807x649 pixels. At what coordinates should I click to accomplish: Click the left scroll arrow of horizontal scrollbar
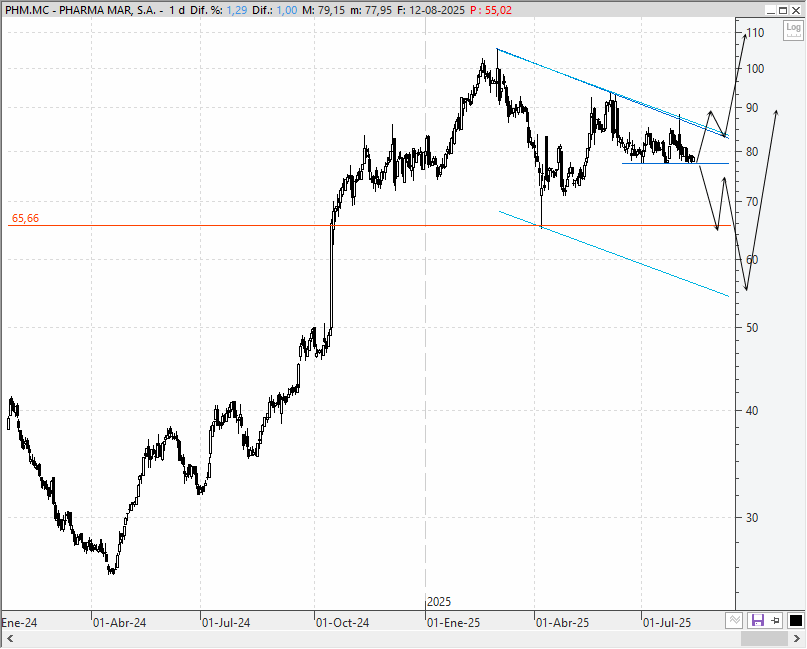pyautogui.click(x=9, y=639)
